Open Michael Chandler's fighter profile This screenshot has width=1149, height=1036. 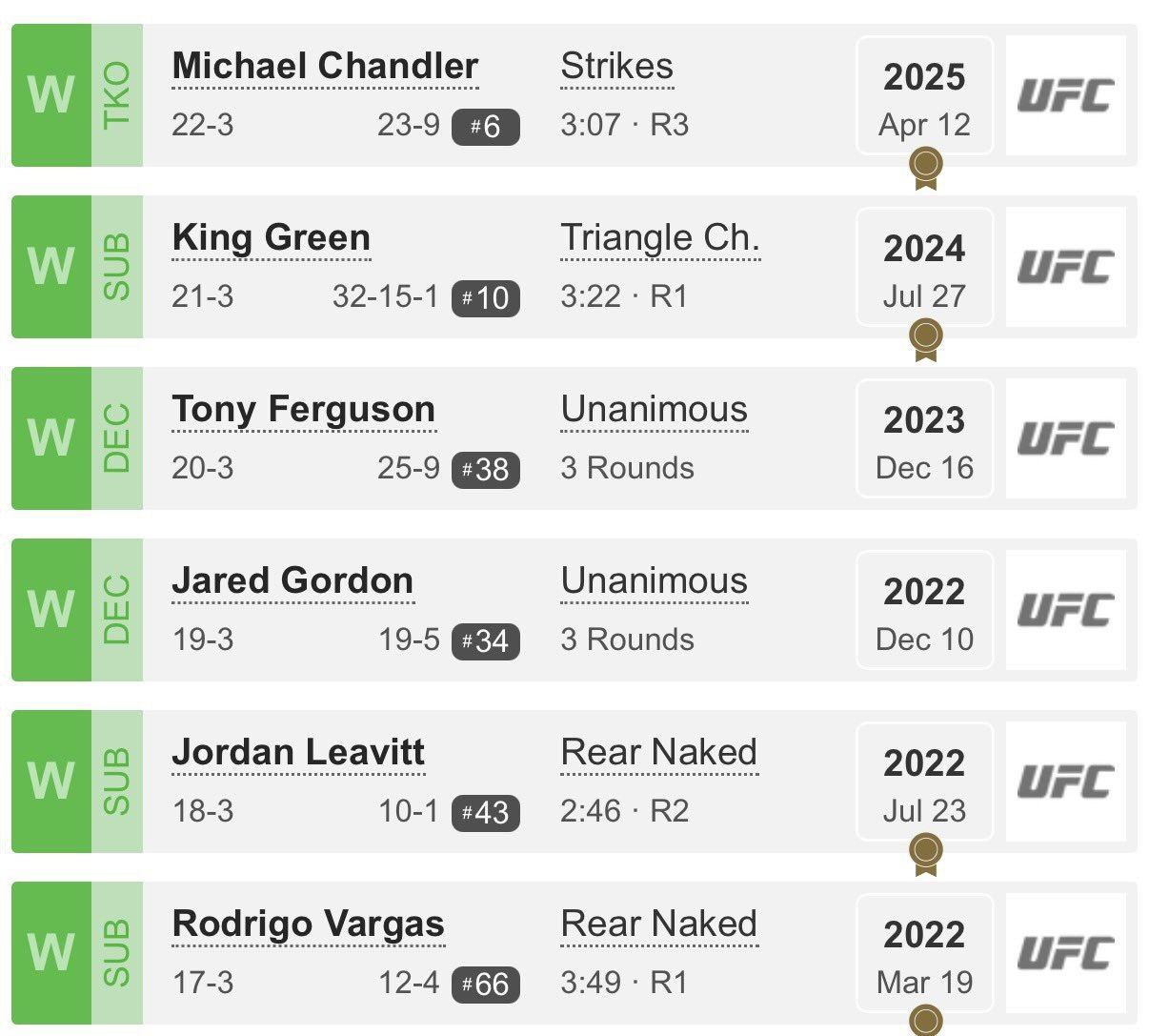click(325, 67)
